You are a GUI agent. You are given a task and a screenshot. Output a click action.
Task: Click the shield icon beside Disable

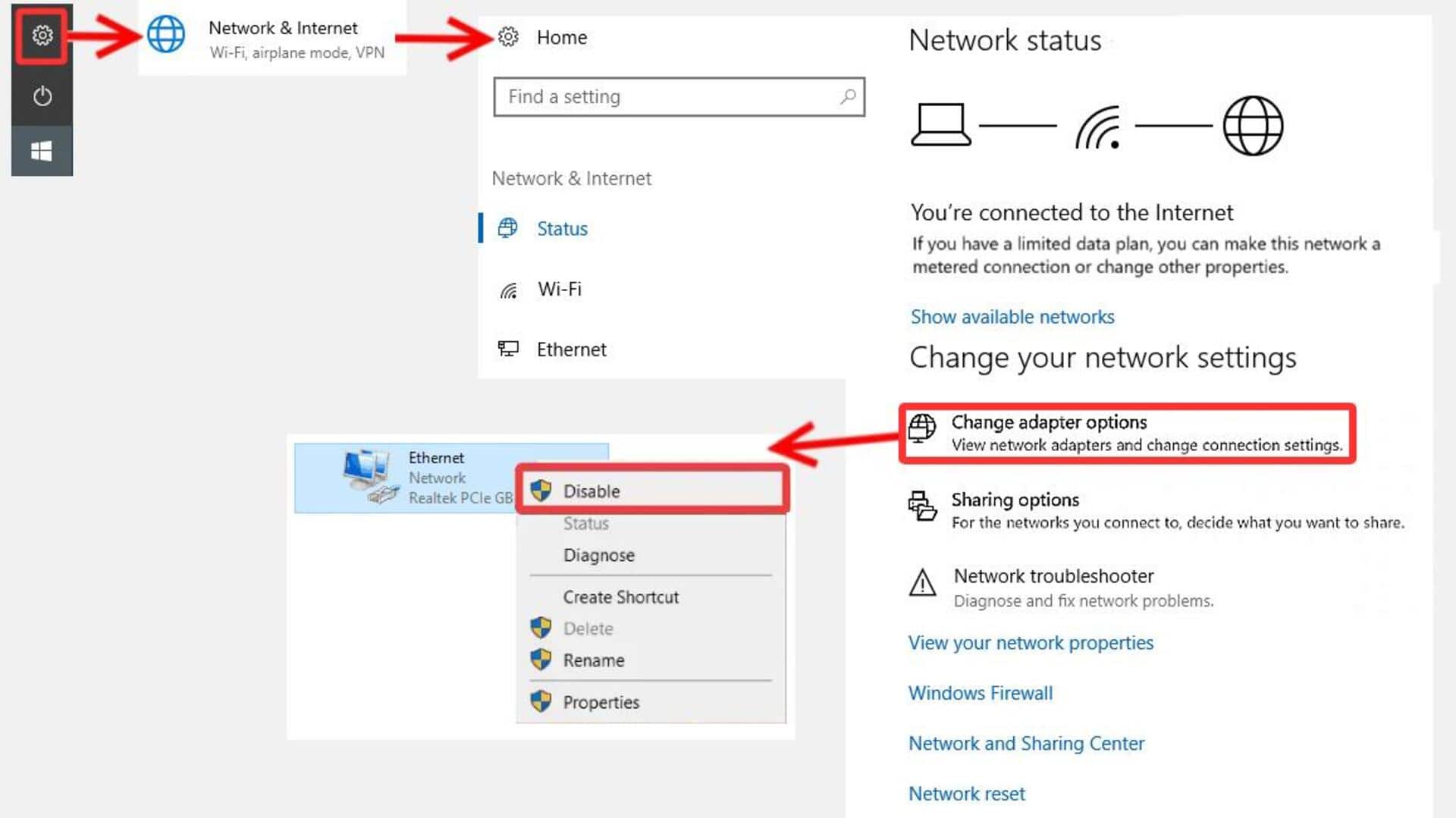pyautogui.click(x=541, y=490)
